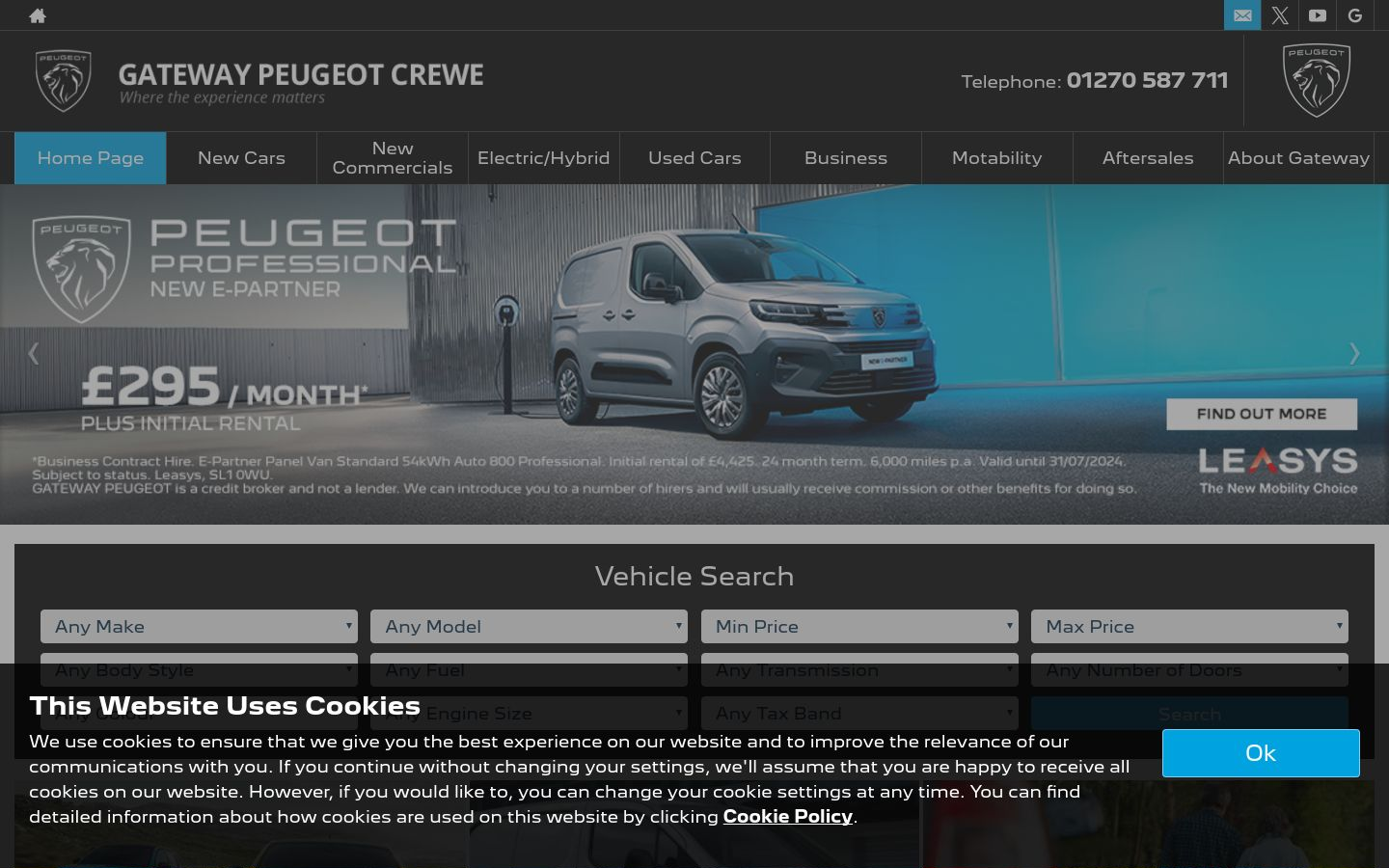
Task: Open the Used Cars menu item
Action: point(694,158)
